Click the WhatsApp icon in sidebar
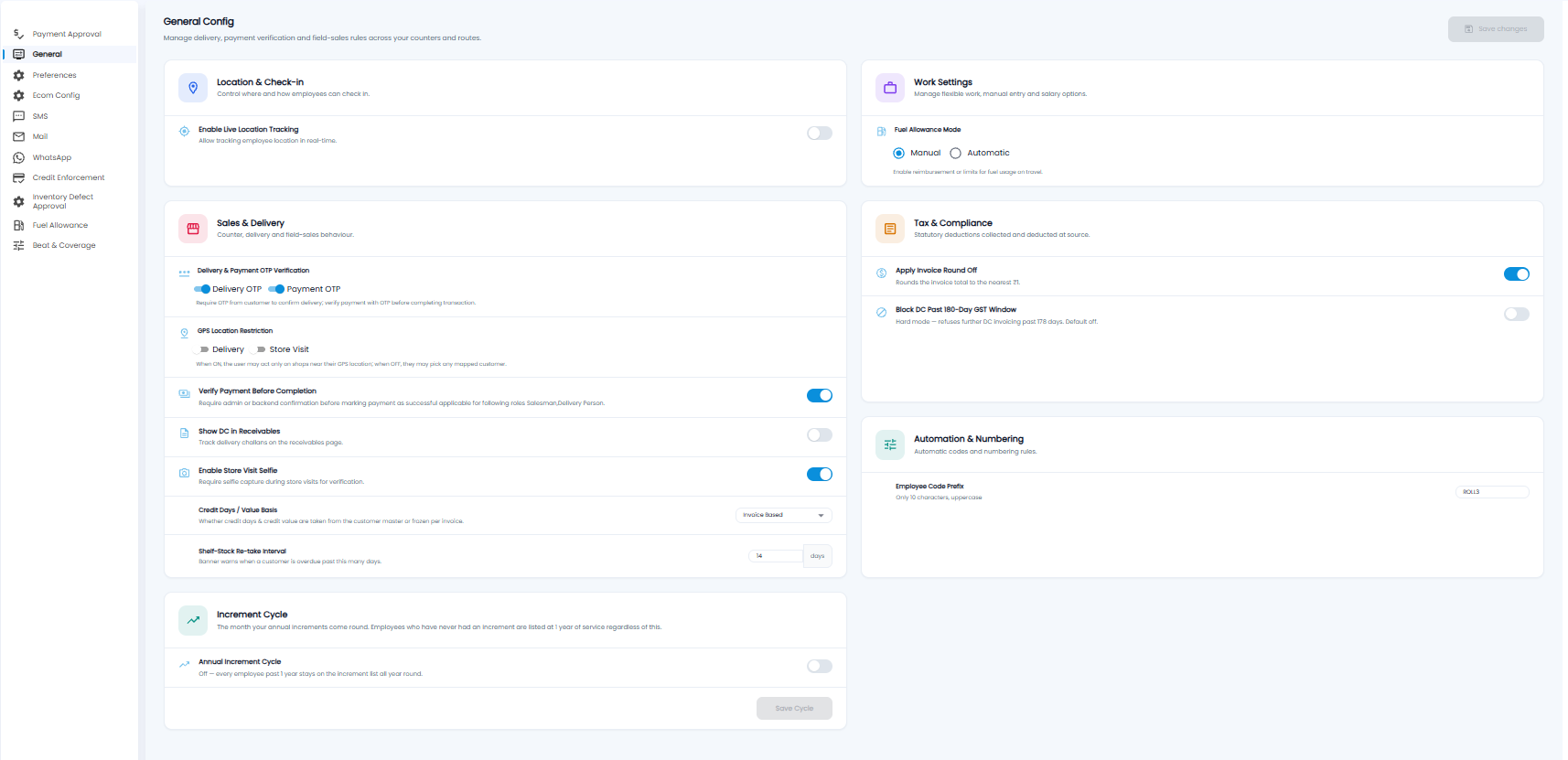1568x760 pixels. tap(18, 157)
